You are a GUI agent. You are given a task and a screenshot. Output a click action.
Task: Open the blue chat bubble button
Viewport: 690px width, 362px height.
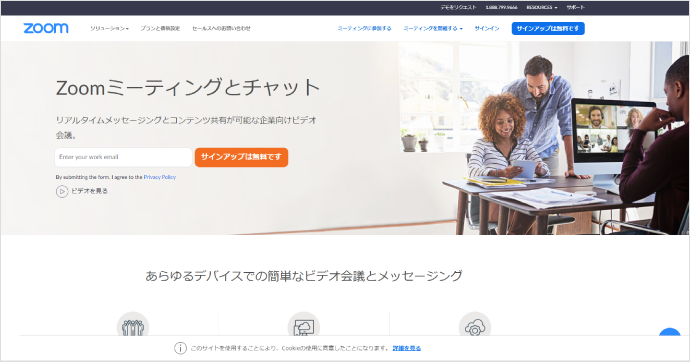click(x=670, y=333)
